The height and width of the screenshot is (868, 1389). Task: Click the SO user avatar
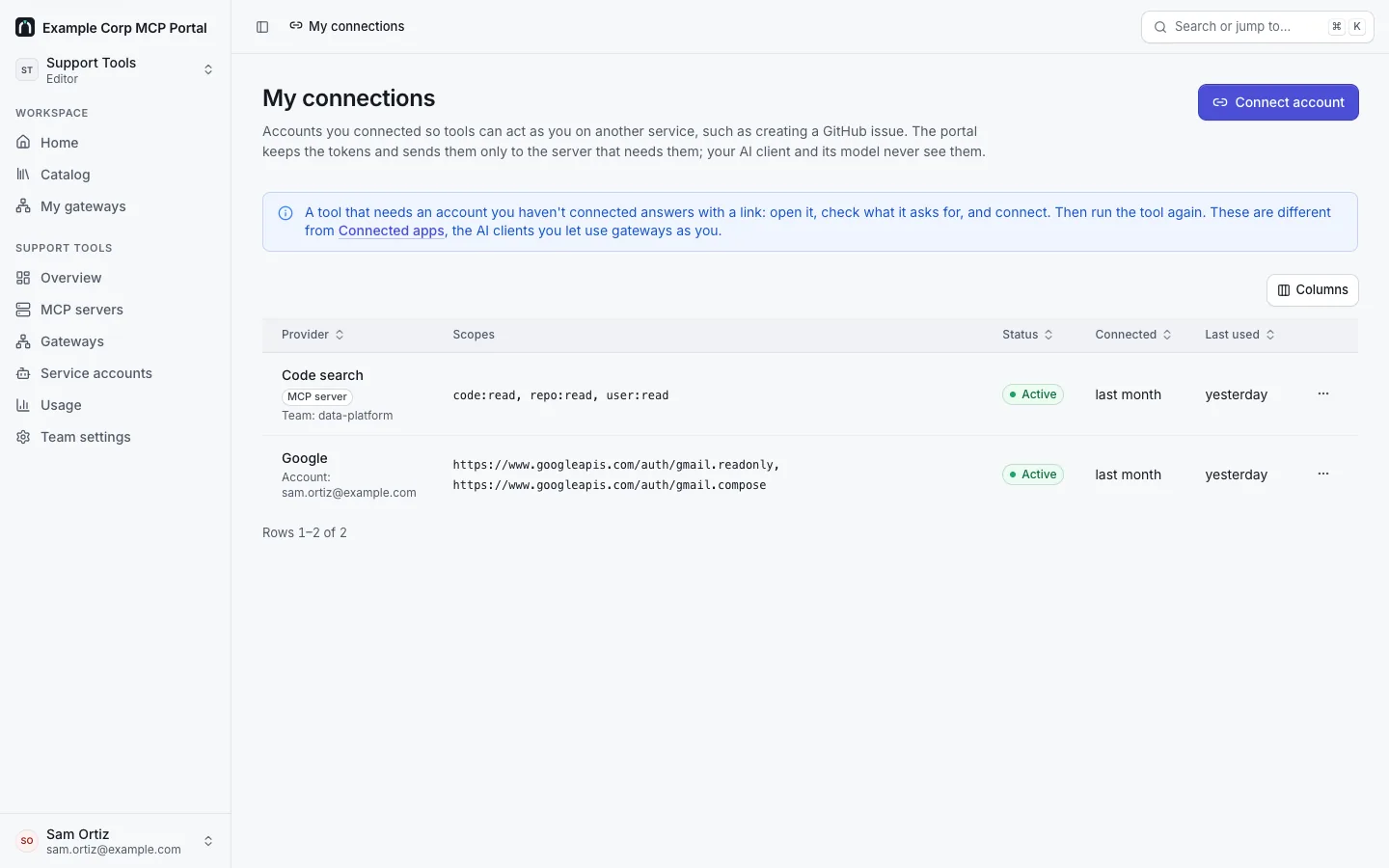27,841
